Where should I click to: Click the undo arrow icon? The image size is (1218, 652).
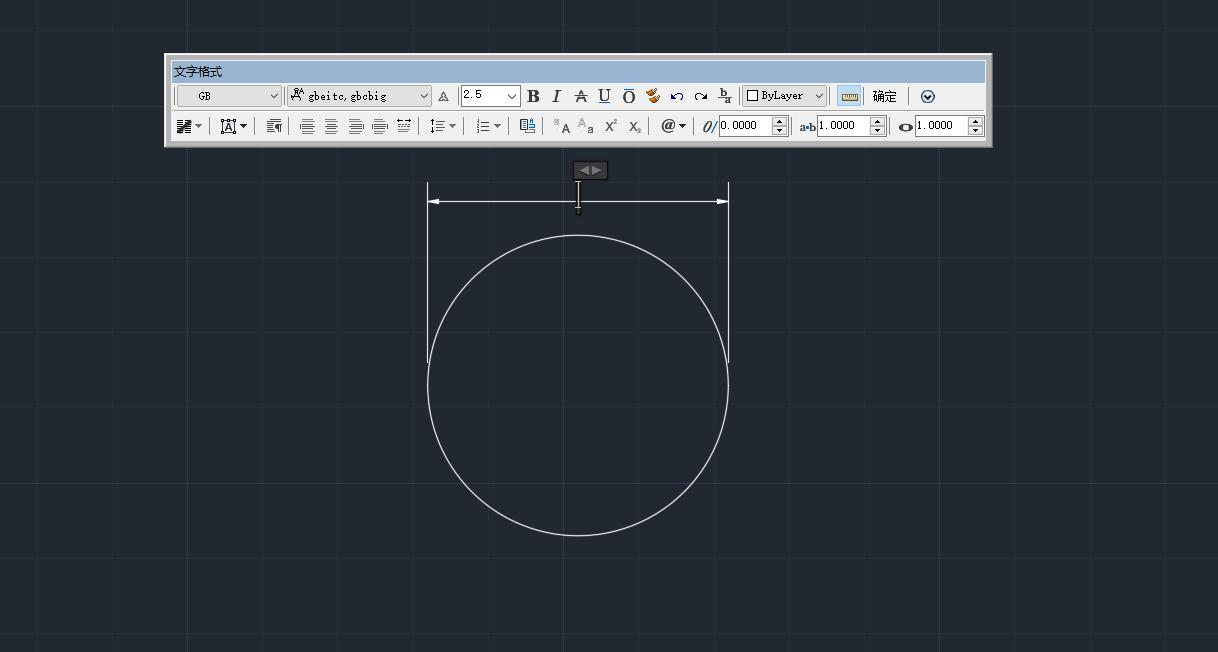click(677, 96)
